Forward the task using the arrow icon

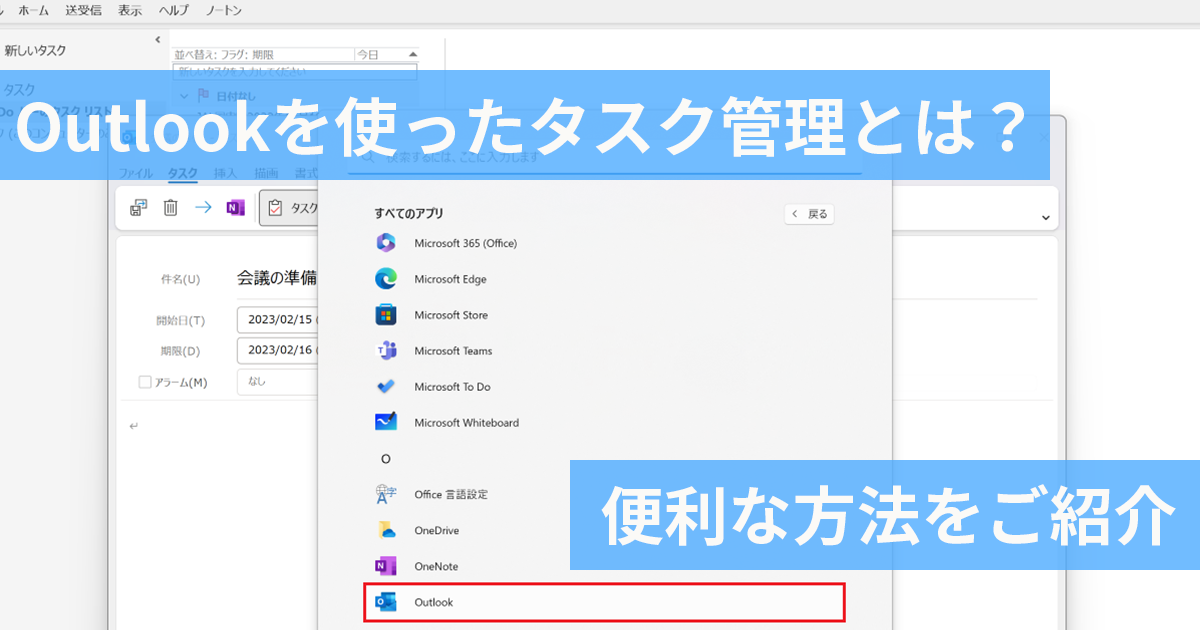pyautogui.click(x=203, y=208)
